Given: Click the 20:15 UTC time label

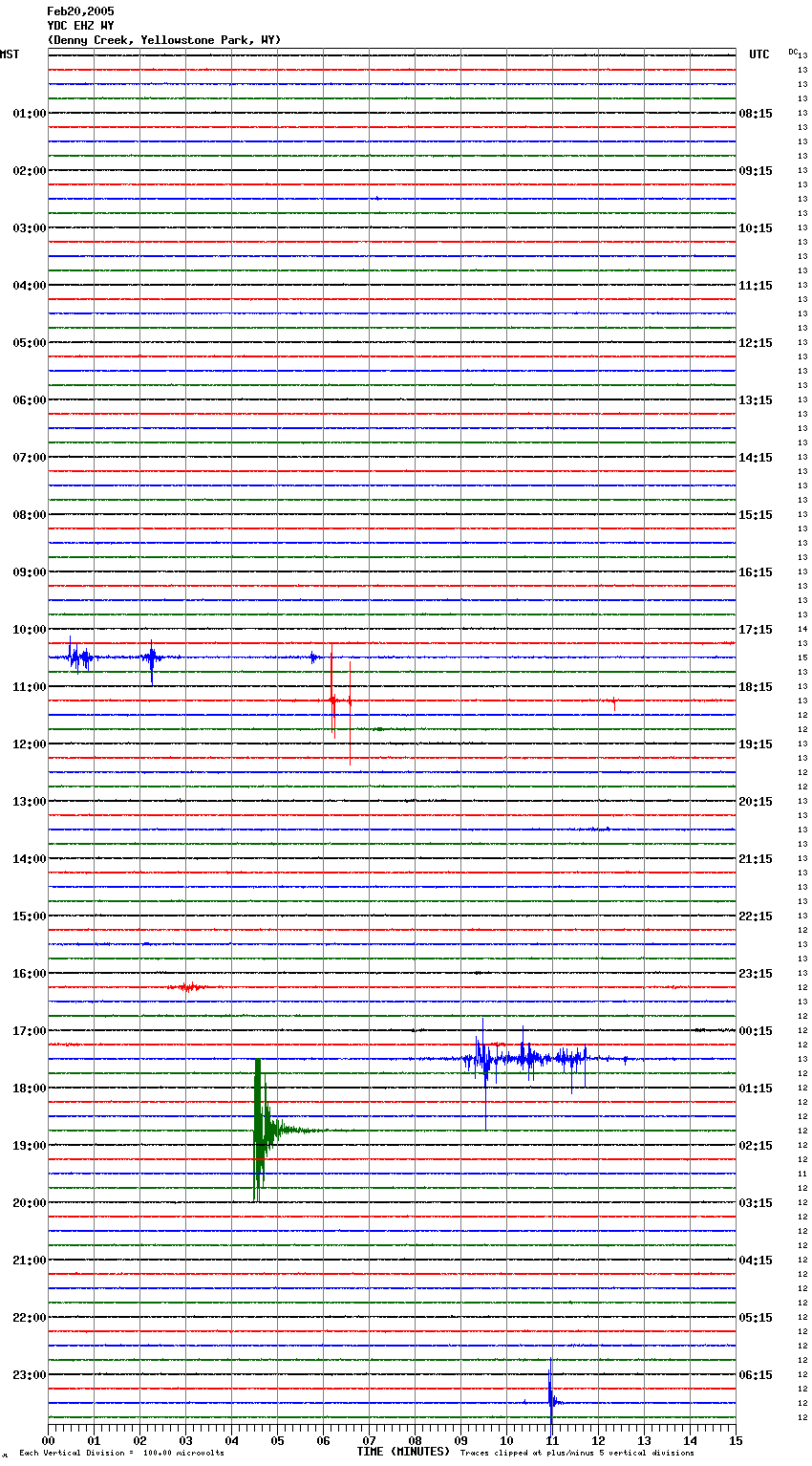Looking at the screenshot, I should (x=756, y=802).
